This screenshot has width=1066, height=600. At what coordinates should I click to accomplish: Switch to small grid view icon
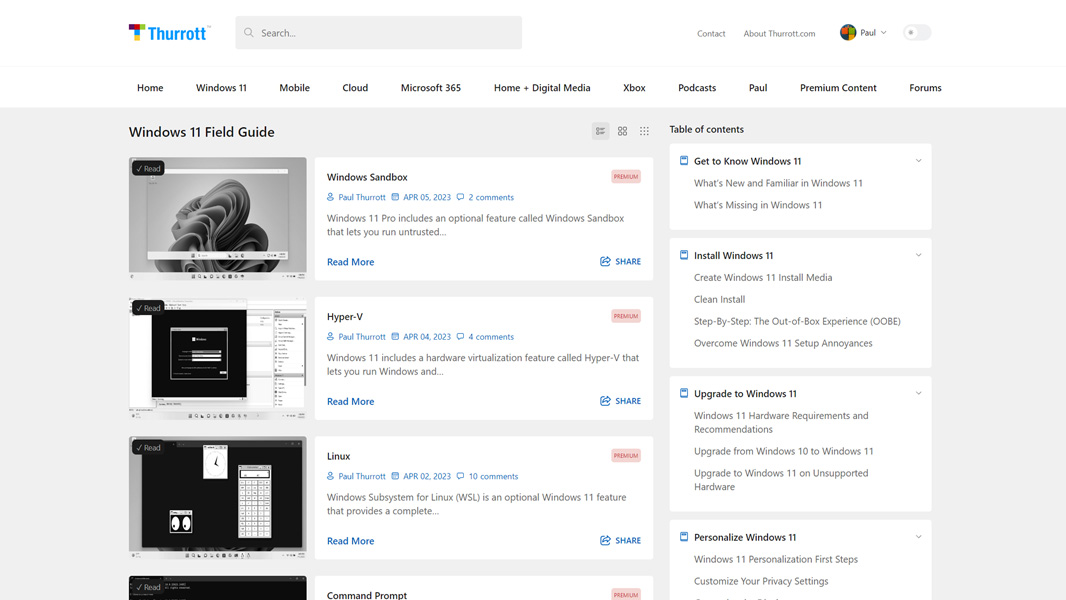tap(644, 131)
